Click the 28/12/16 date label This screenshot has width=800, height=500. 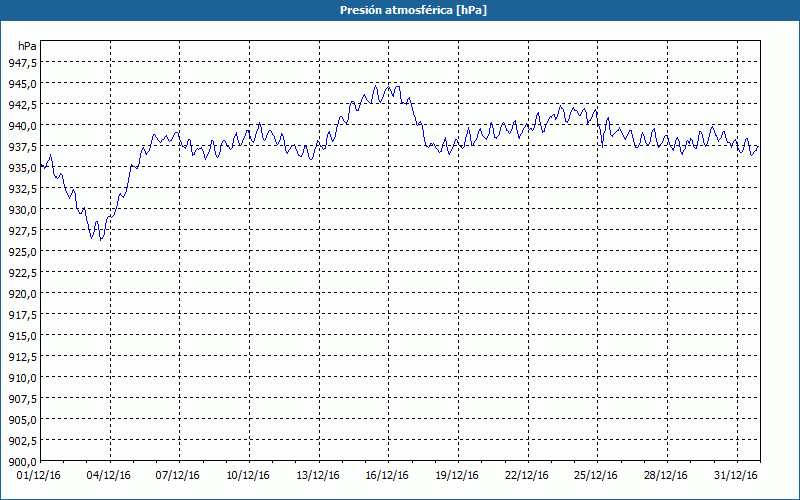click(x=666, y=476)
